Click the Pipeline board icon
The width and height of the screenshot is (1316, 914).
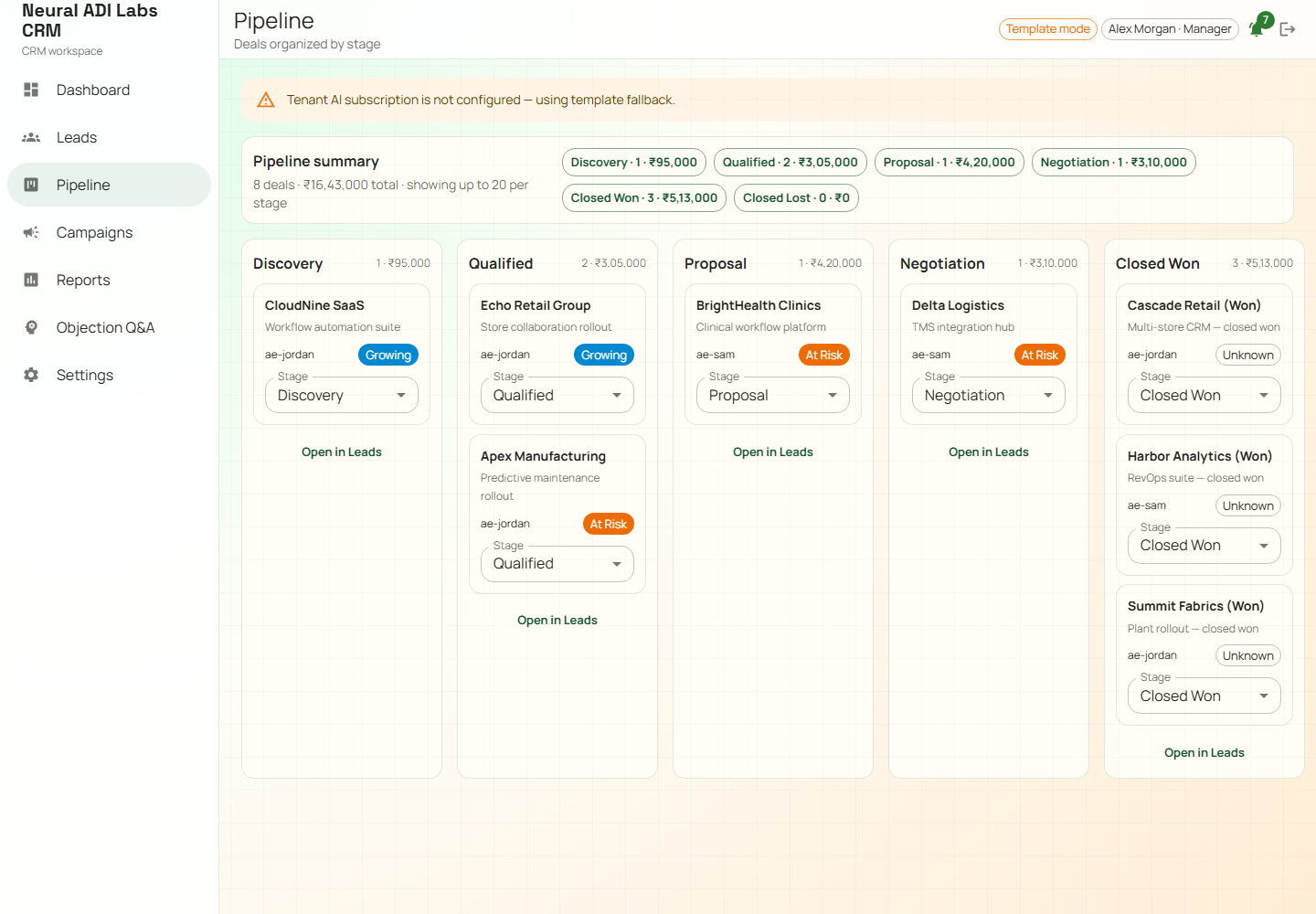(31, 185)
